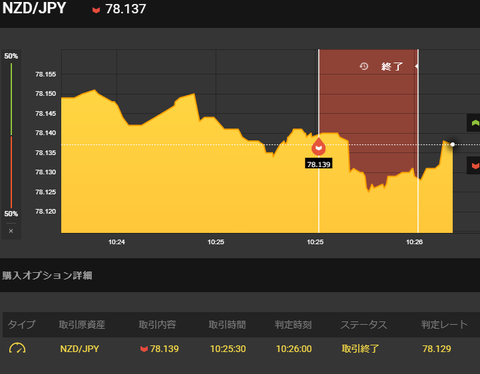
Task: Click the red portion of sentiment bar
Action: tap(11, 172)
